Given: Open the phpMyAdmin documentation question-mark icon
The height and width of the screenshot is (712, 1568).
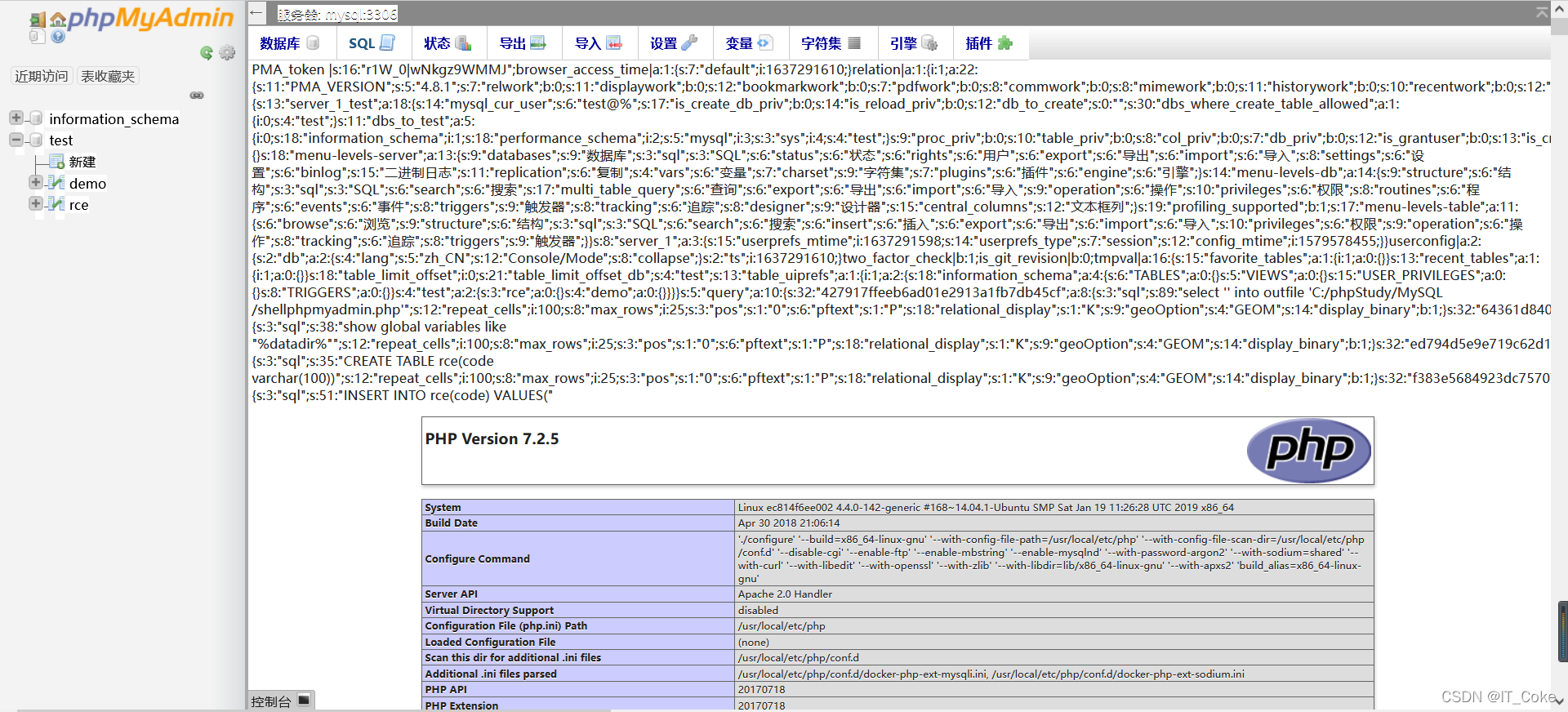Looking at the screenshot, I should click(x=58, y=36).
